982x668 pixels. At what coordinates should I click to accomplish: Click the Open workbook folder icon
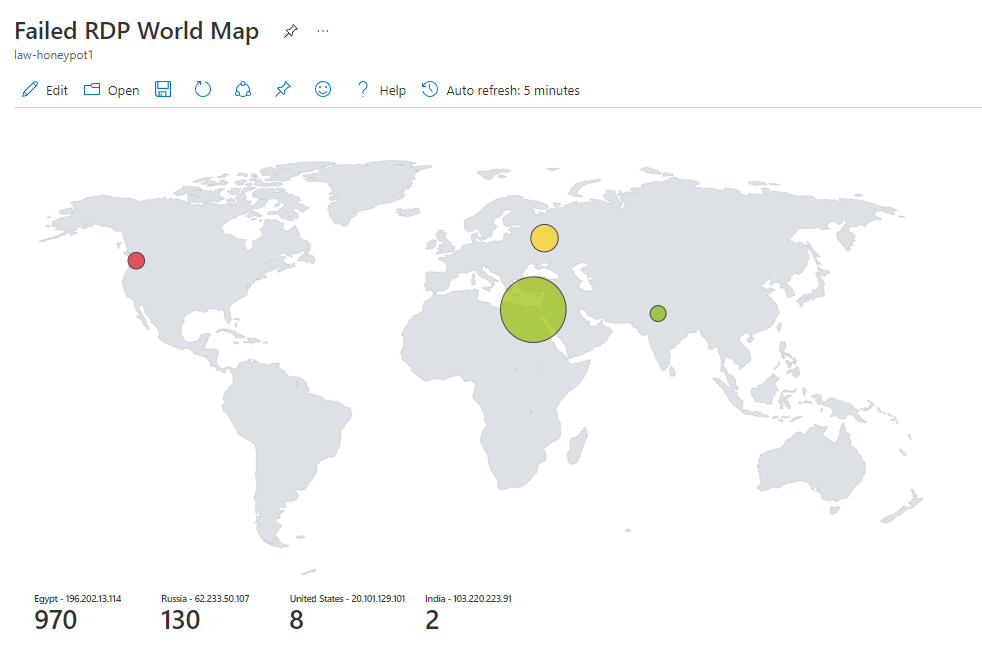pos(90,89)
